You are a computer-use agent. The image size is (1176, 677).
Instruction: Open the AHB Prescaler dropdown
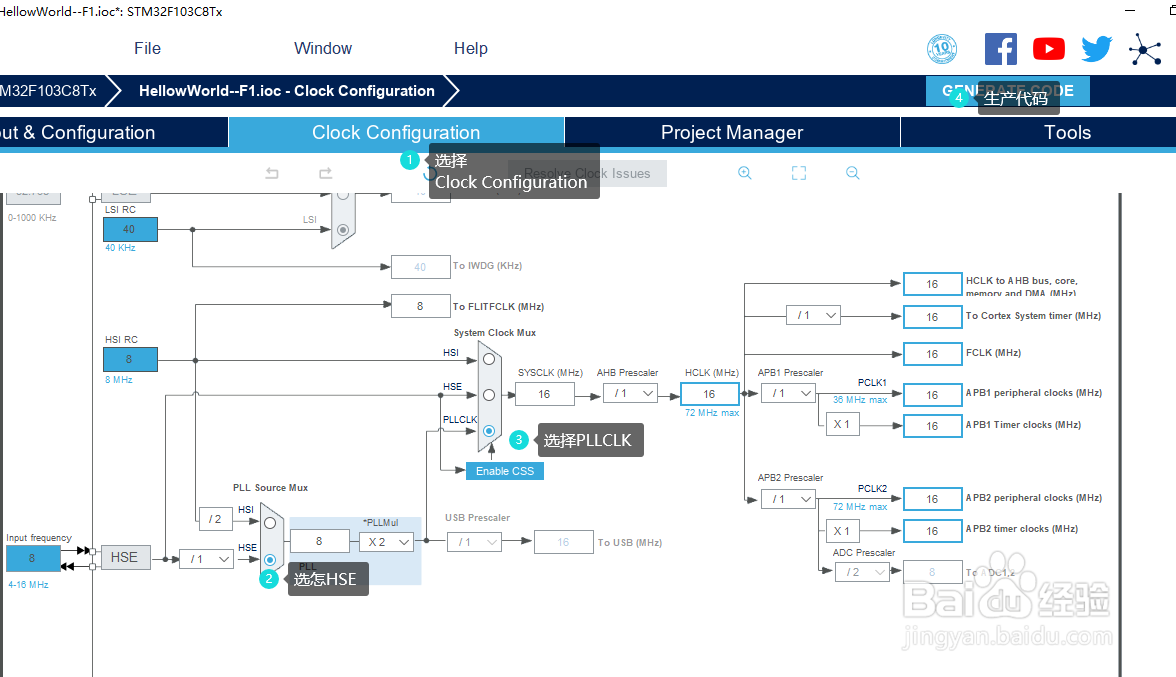click(631, 394)
